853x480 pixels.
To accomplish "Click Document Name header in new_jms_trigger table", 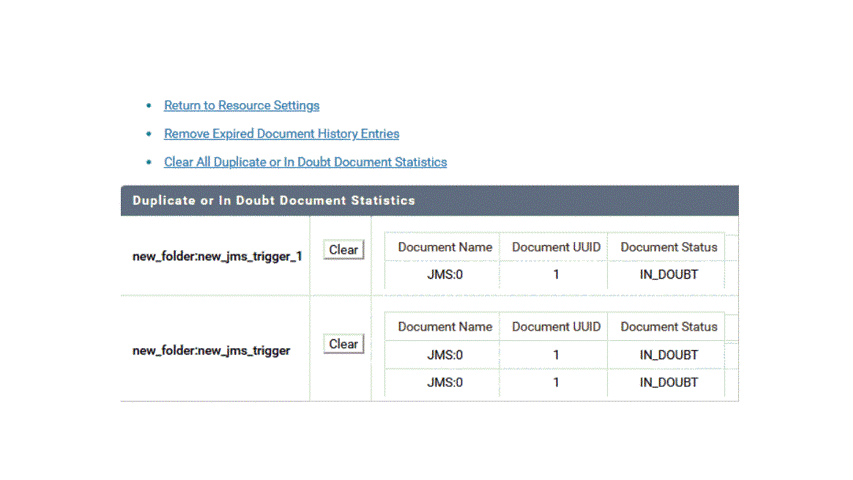I will [x=445, y=327].
